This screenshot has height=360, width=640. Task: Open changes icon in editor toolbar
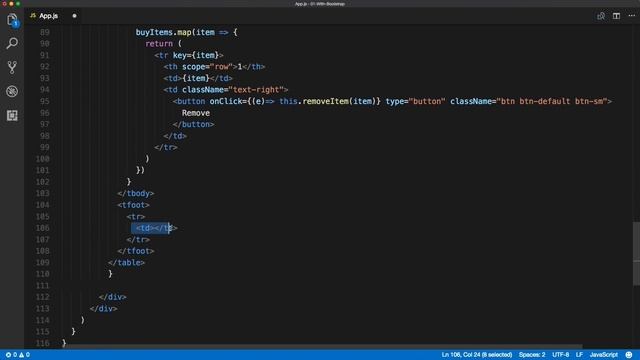(x=601, y=16)
